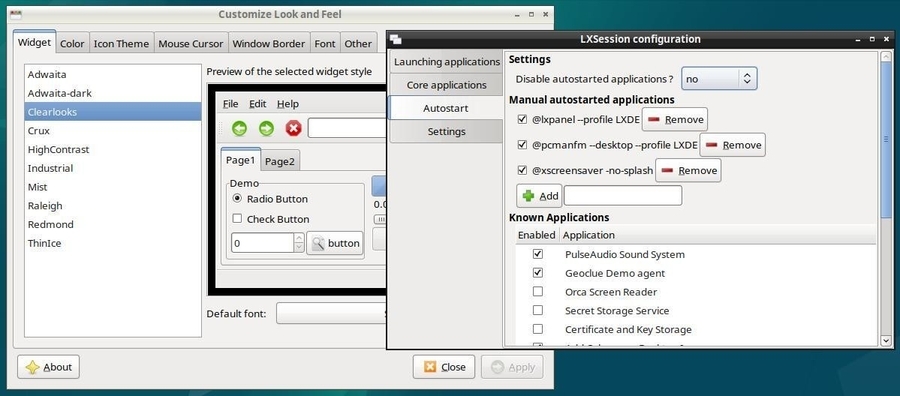Click the spin box value field

click(262, 243)
